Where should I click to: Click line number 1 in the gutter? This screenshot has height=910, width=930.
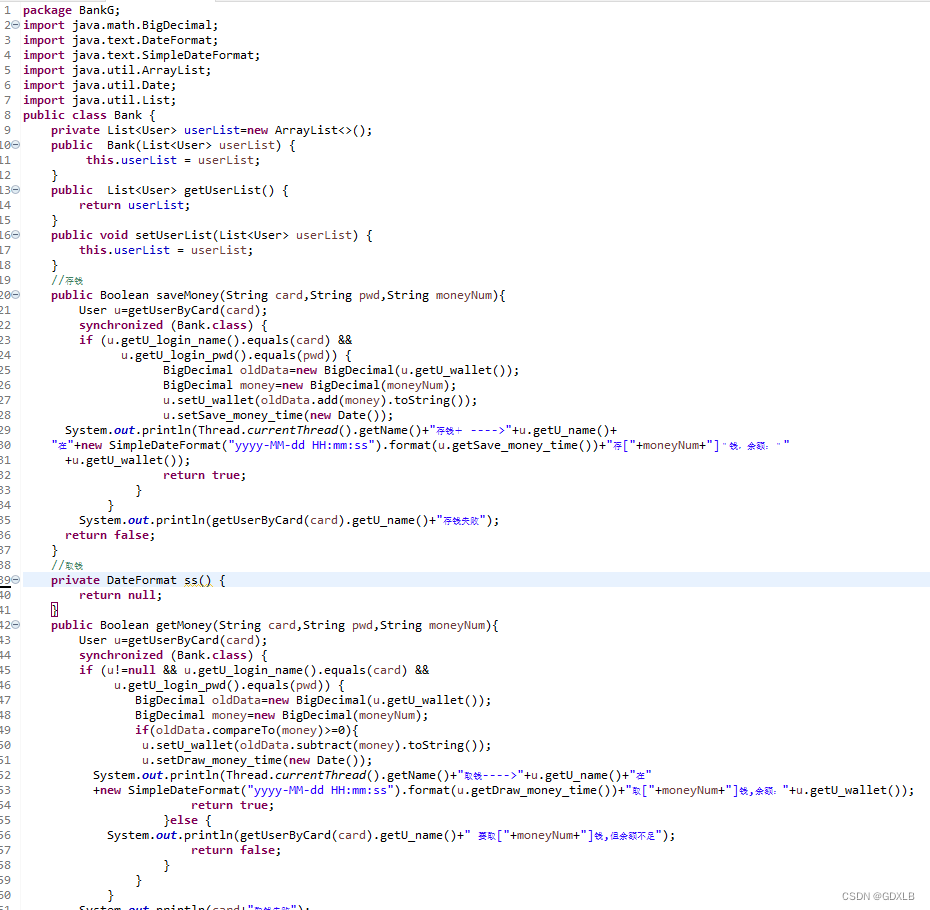pyautogui.click(x=8, y=10)
